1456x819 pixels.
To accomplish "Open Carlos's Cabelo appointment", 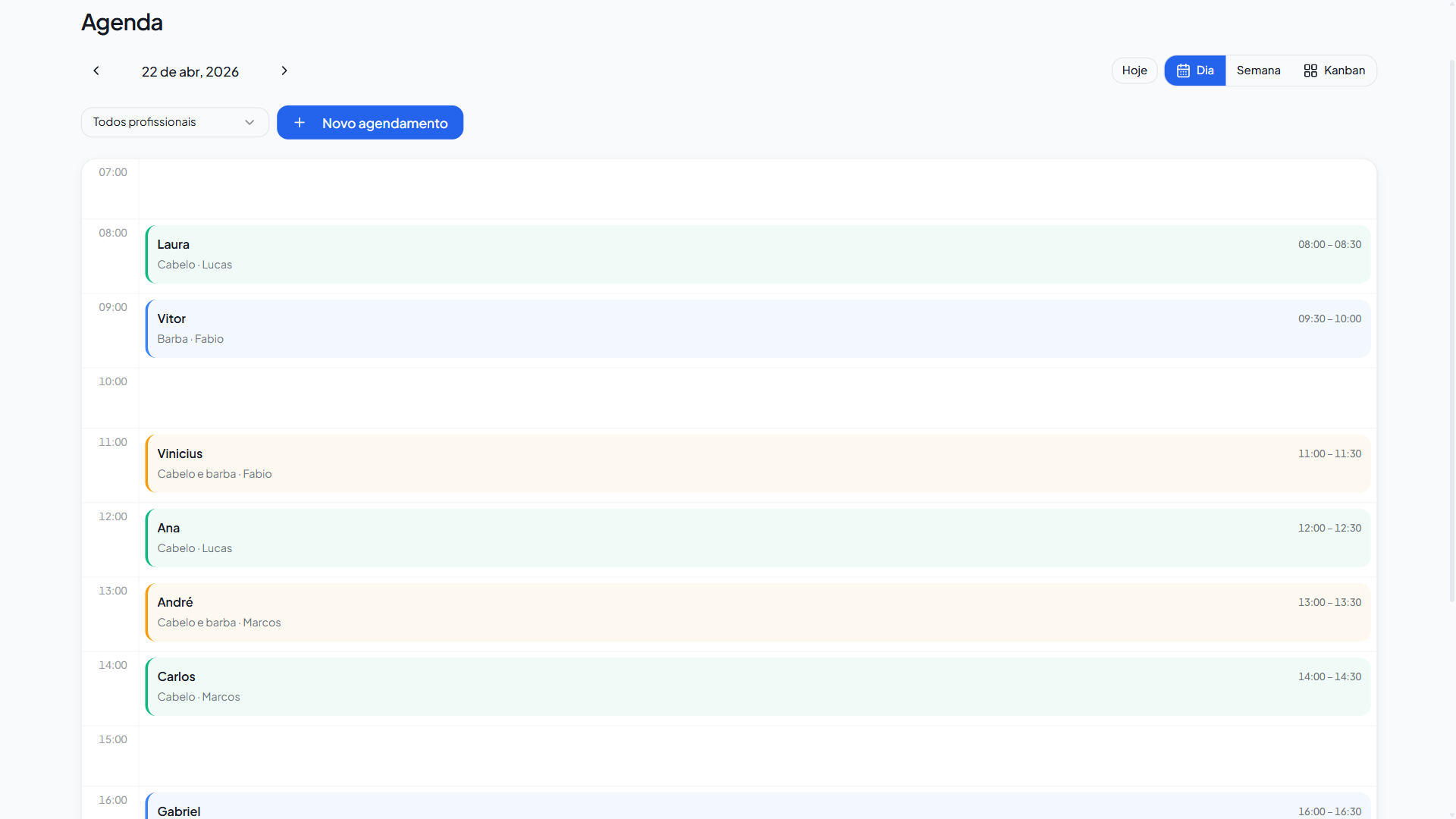I will click(x=758, y=686).
